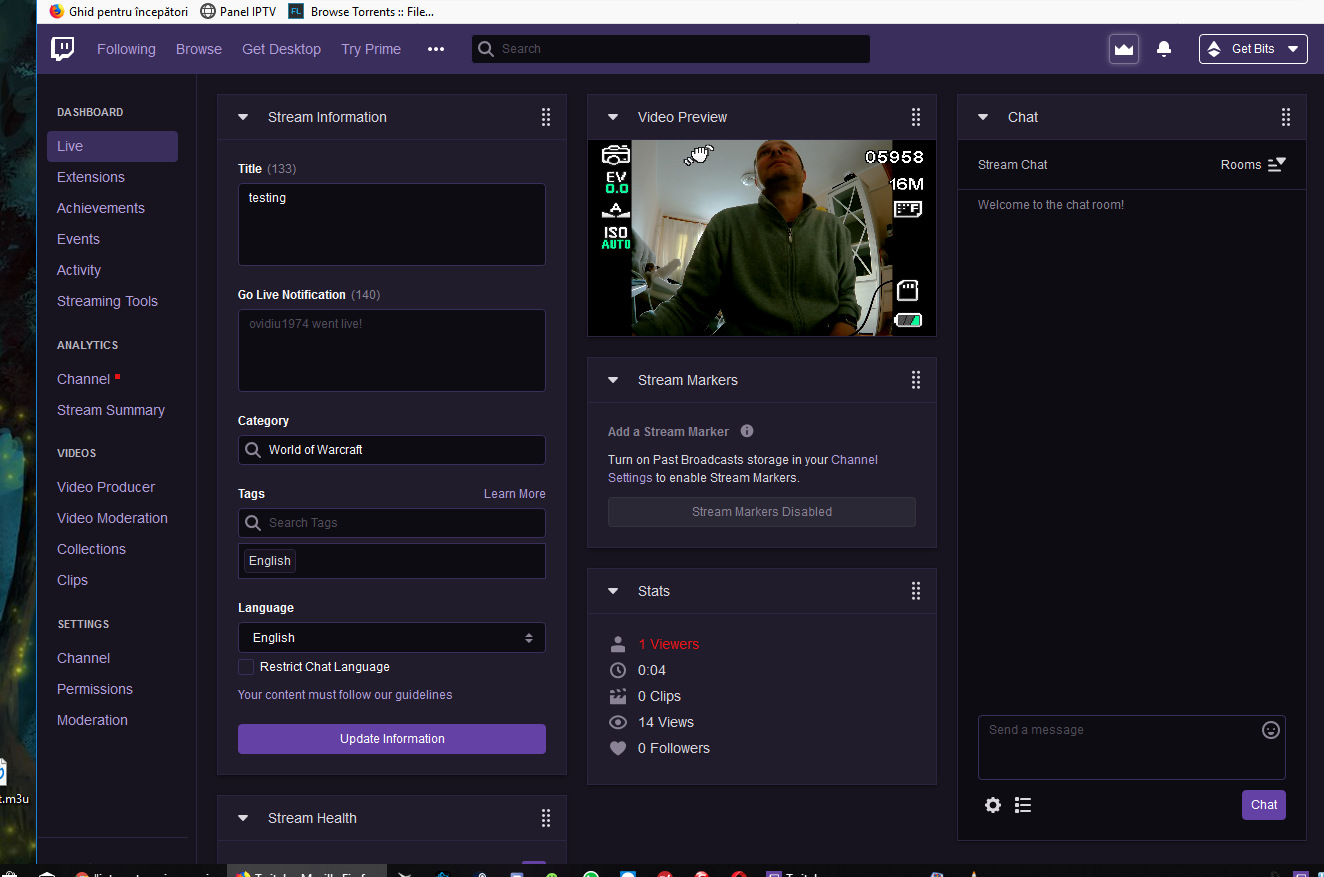Open Browse in top navigation
Screen dimensions: 1324x877
pyautogui.click(x=199, y=49)
